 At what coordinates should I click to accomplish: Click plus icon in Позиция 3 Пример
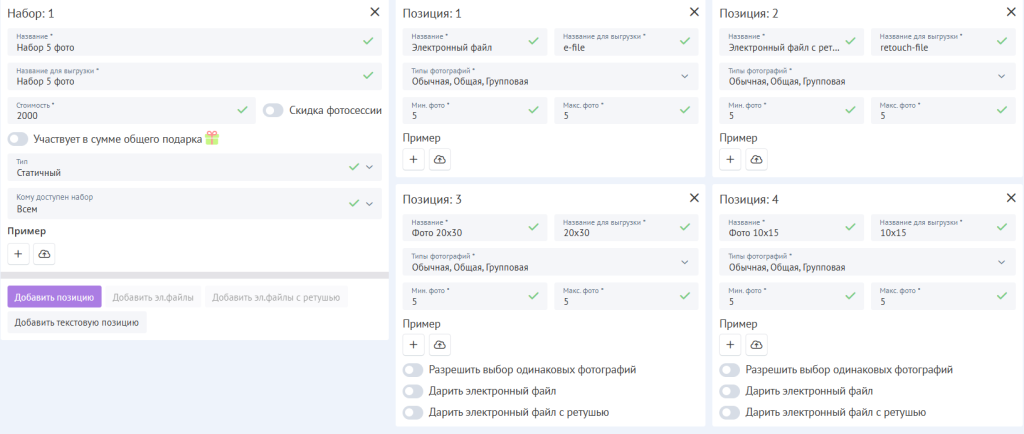pos(414,345)
